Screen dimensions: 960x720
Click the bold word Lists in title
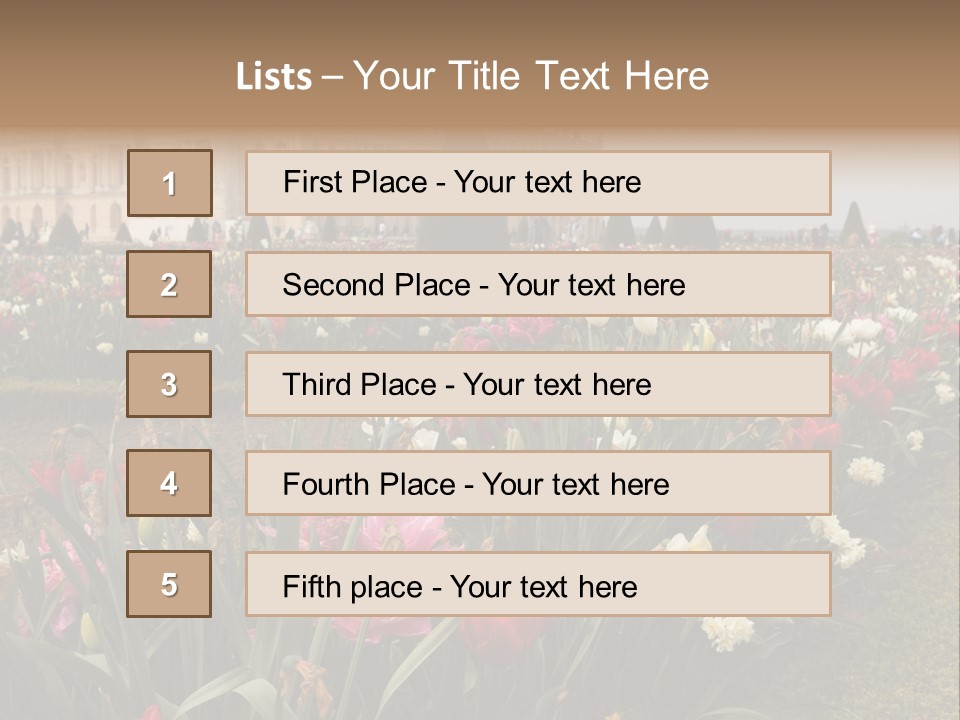[x=274, y=77]
